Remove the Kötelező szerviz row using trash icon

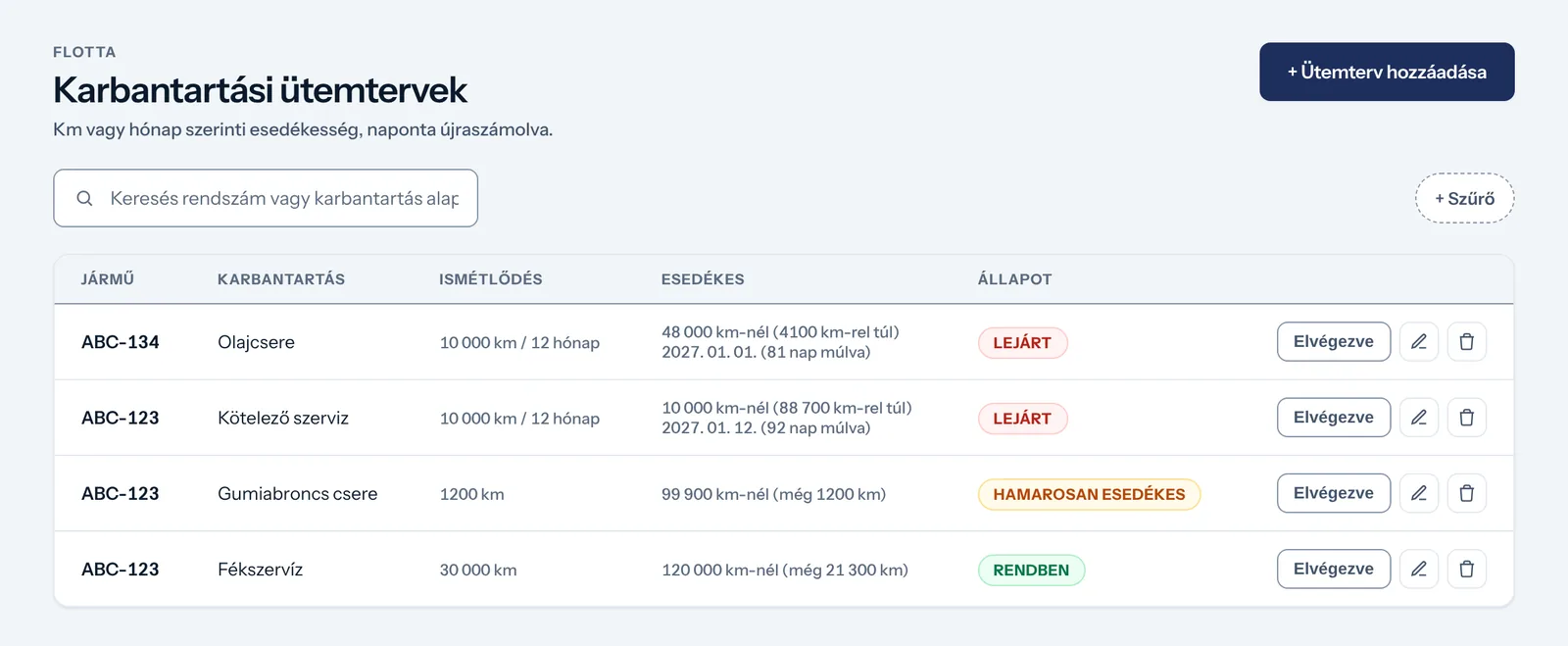[1467, 418]
